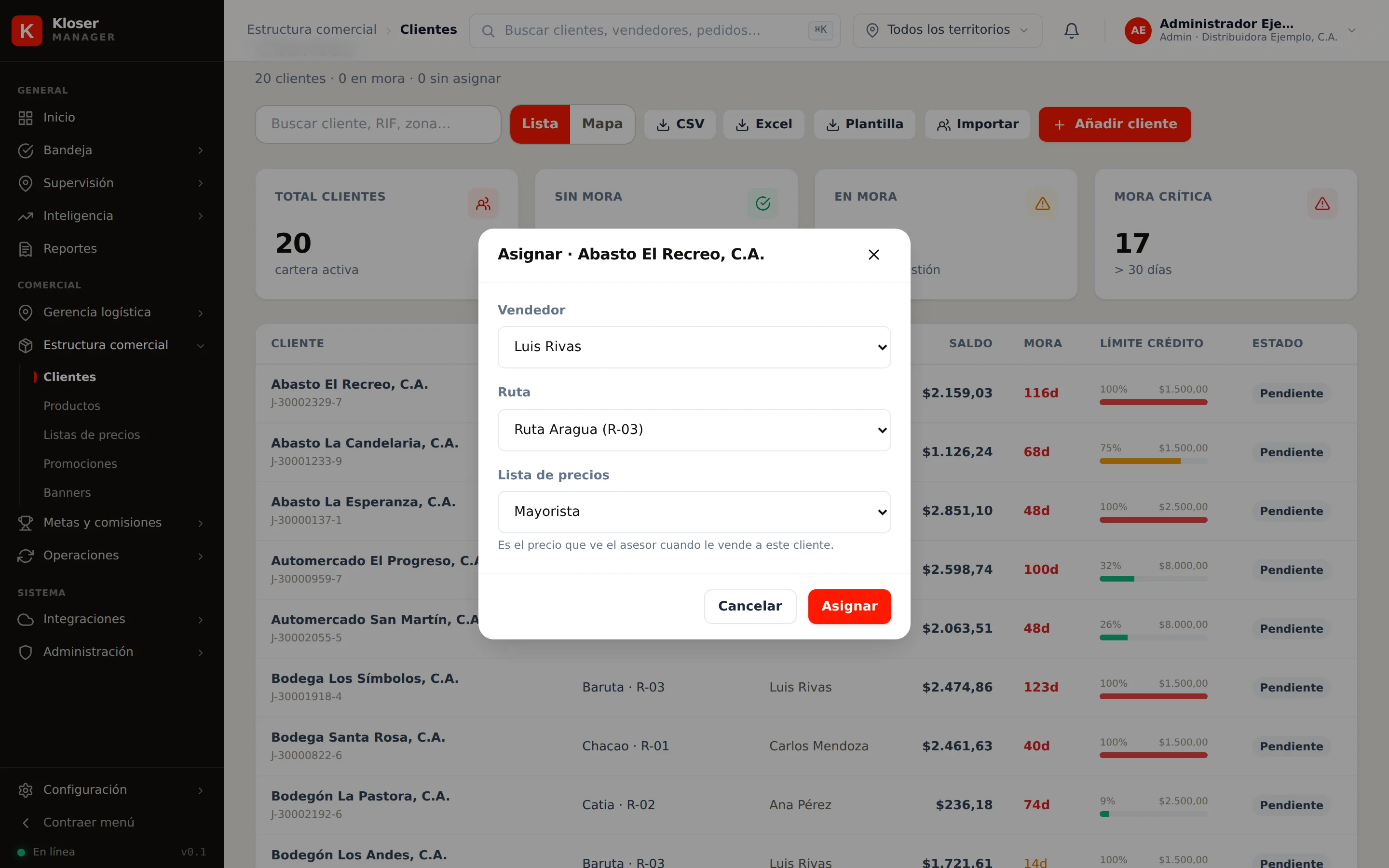
Task: Click the AE user avatar
Action: (x=1138, y=30)
